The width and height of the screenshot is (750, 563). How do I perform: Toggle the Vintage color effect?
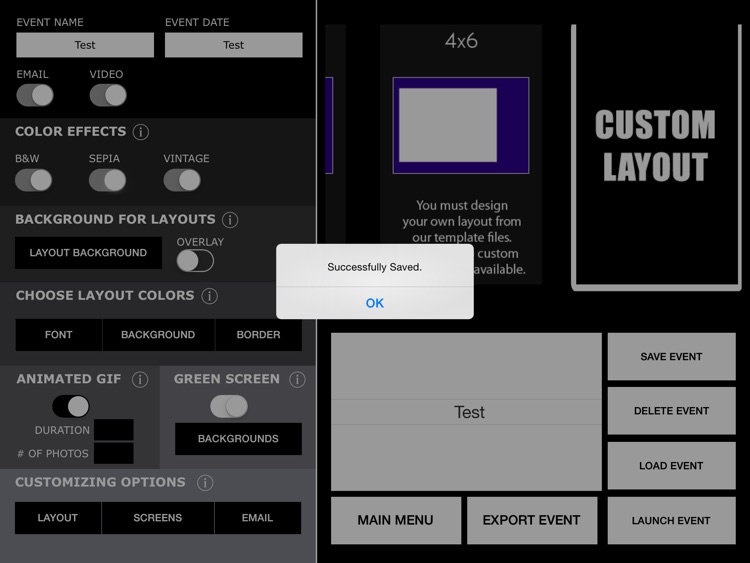(182, 180)
